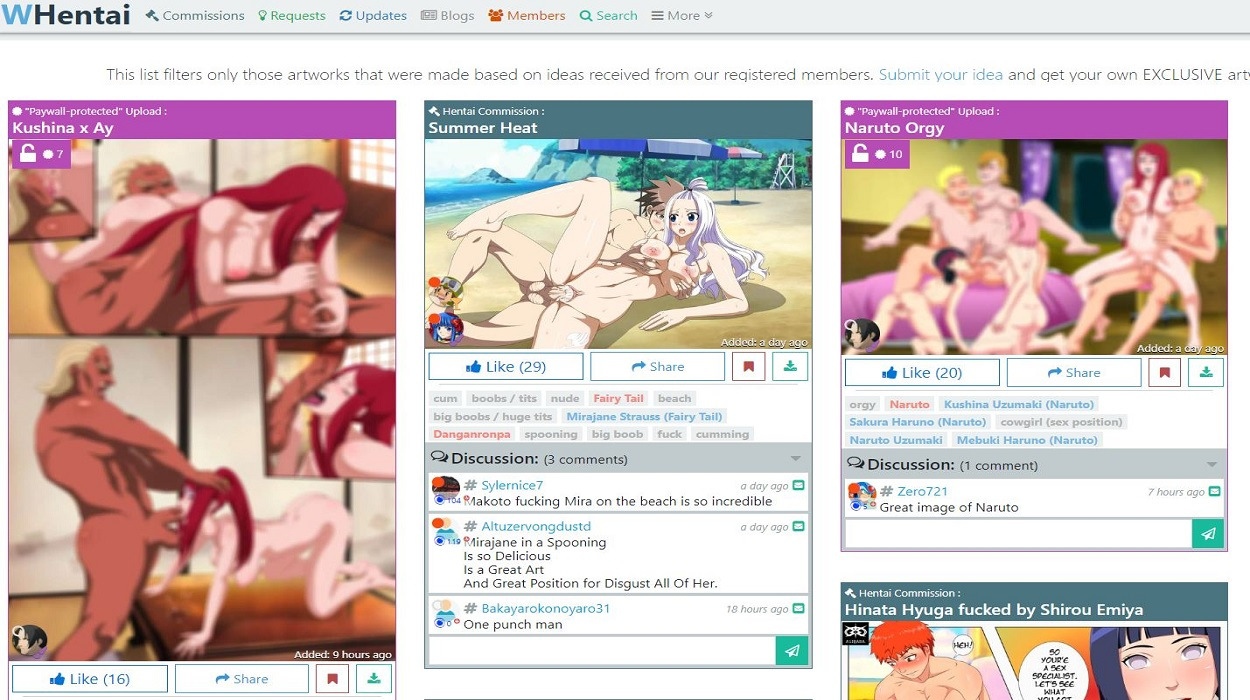The height and width of the screenshot is (700, 1250).
Task: Open Search from top navigation
Action: coord(608,16)
